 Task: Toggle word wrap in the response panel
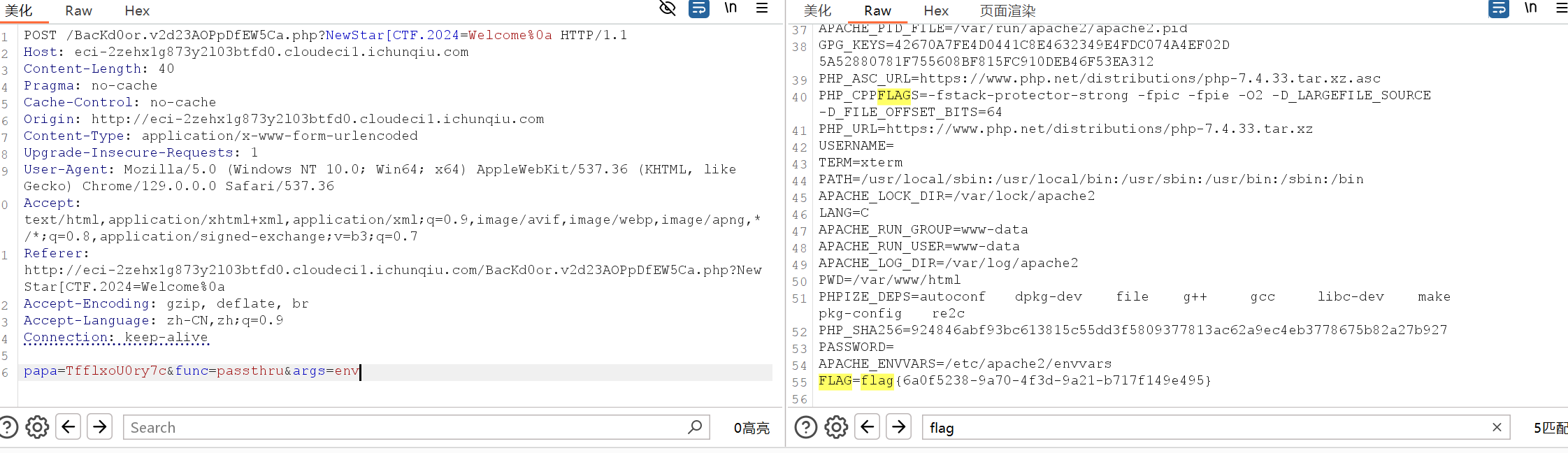click(x=1499, y=8)
